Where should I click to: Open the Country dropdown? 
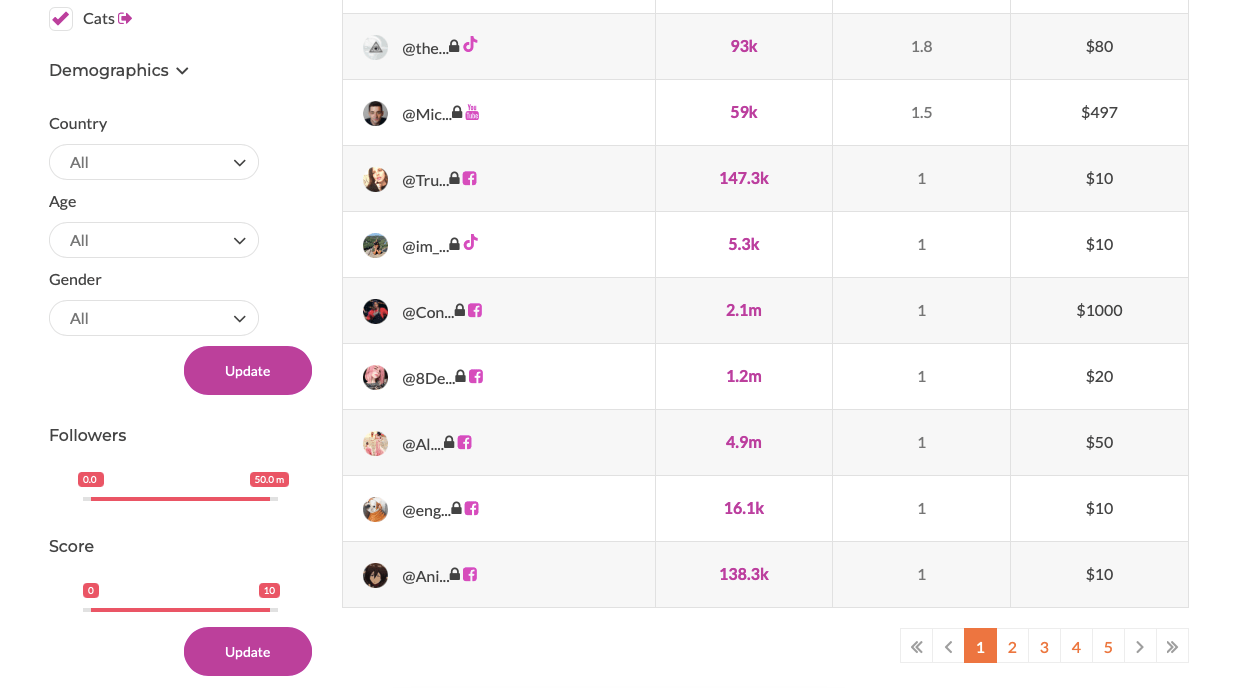[x=154, y=162]
